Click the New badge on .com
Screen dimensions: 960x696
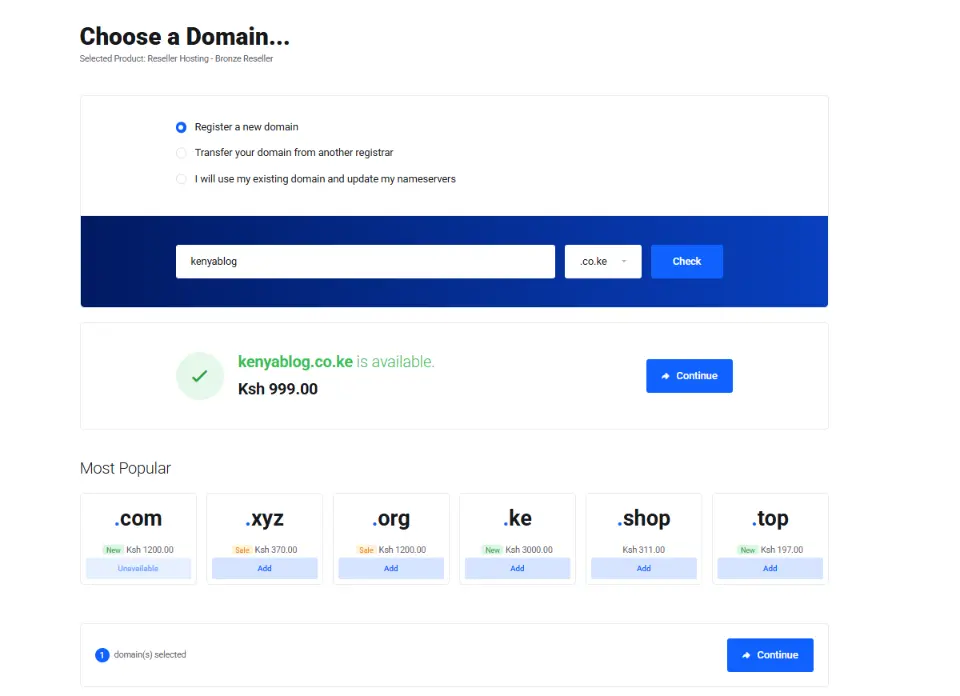pos(113,550)
